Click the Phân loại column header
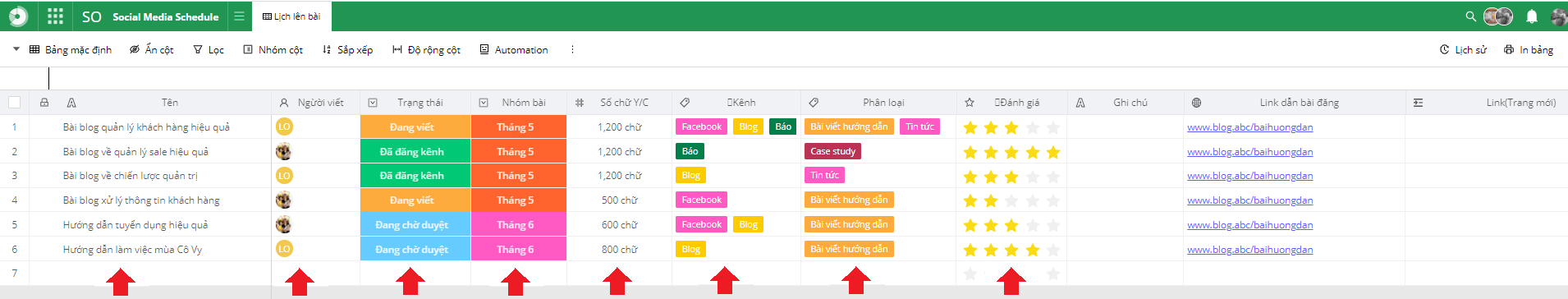 (x=883, y=103)
